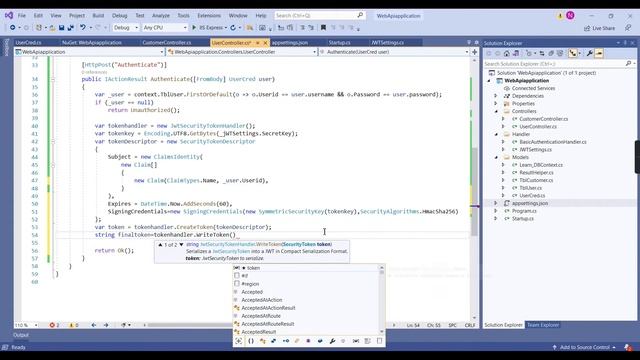640x360 pixels.
Task: Click the Save file icon in toolbar
Action: coord(61,28)
